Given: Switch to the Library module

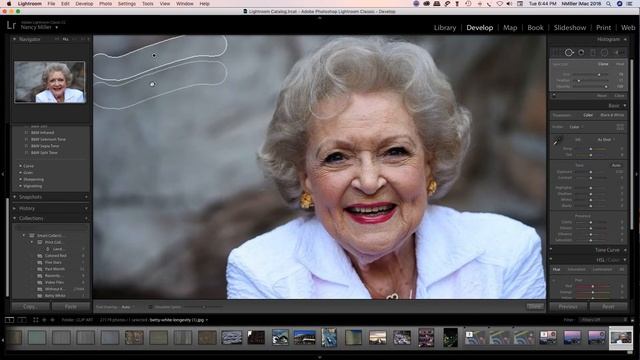Looking at the screenshot, I should click(x=444, y=28).
